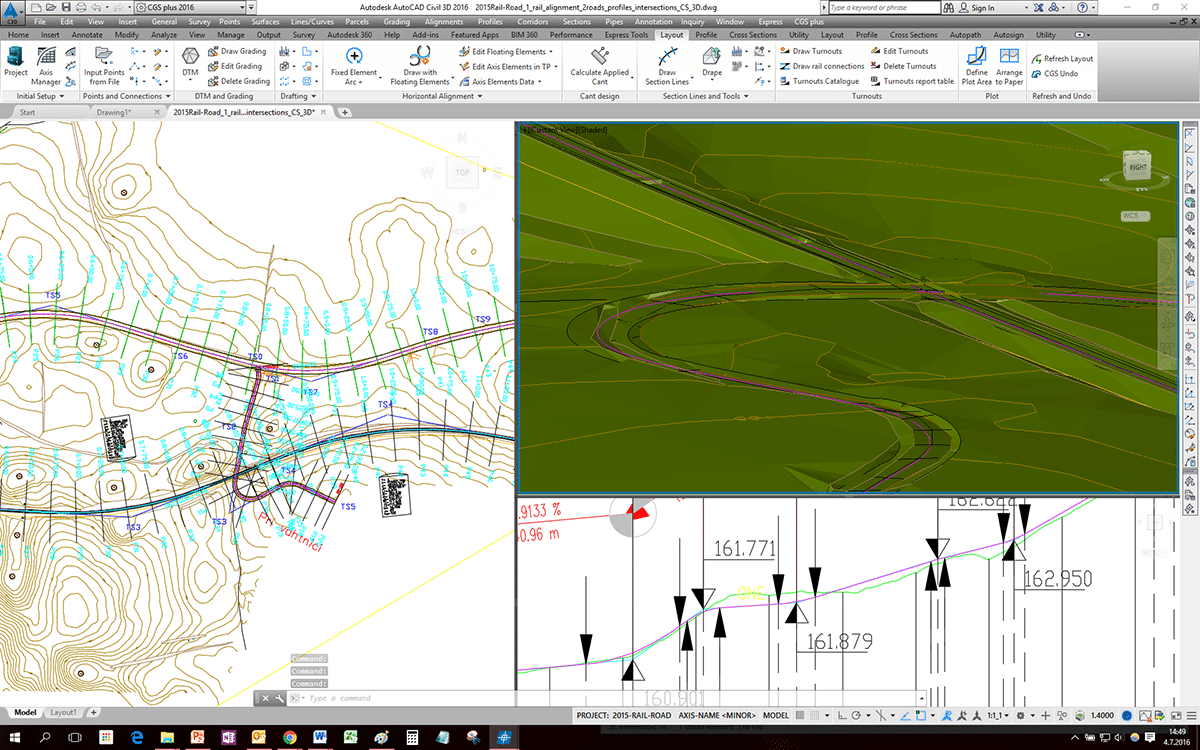Click Draw Turnouts
The width and height of the screenshot is (1200, 750).
(810, 51)
